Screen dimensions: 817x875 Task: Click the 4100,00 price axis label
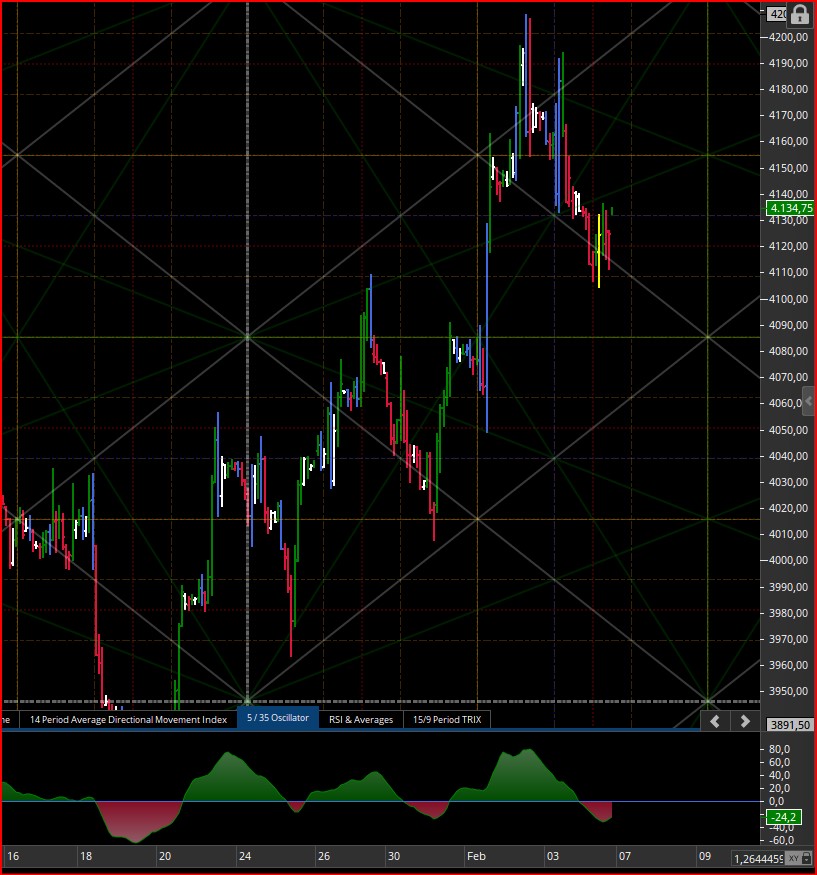(x=788, y=299)
